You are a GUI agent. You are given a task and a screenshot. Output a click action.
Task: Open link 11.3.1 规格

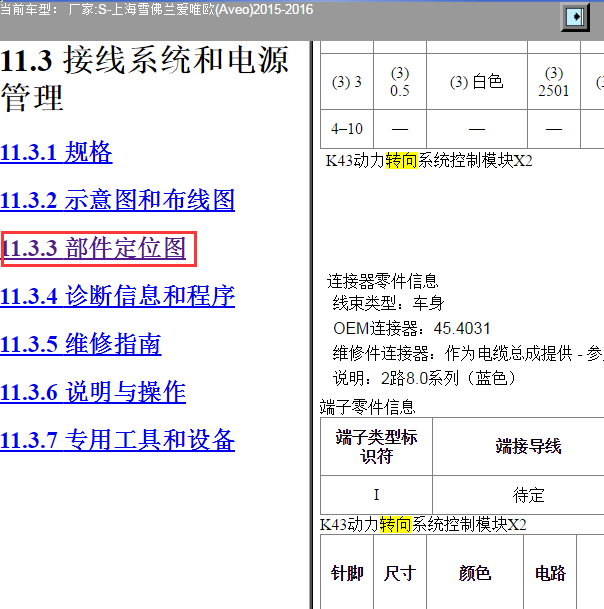(56, 152)
